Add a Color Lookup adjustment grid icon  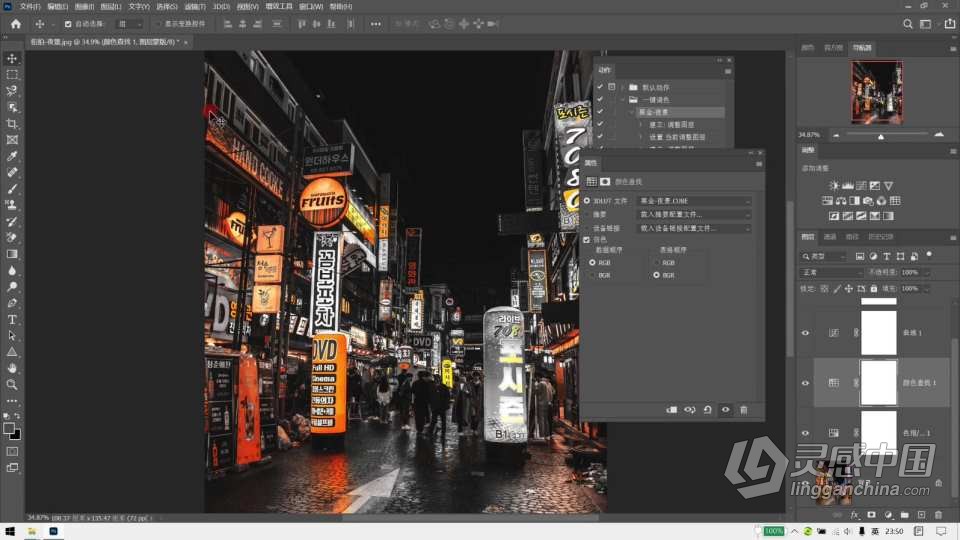(895, 201)
